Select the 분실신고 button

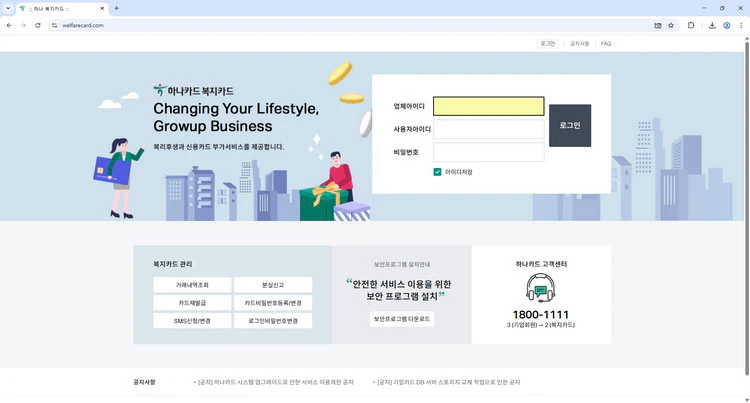point(273,285)
